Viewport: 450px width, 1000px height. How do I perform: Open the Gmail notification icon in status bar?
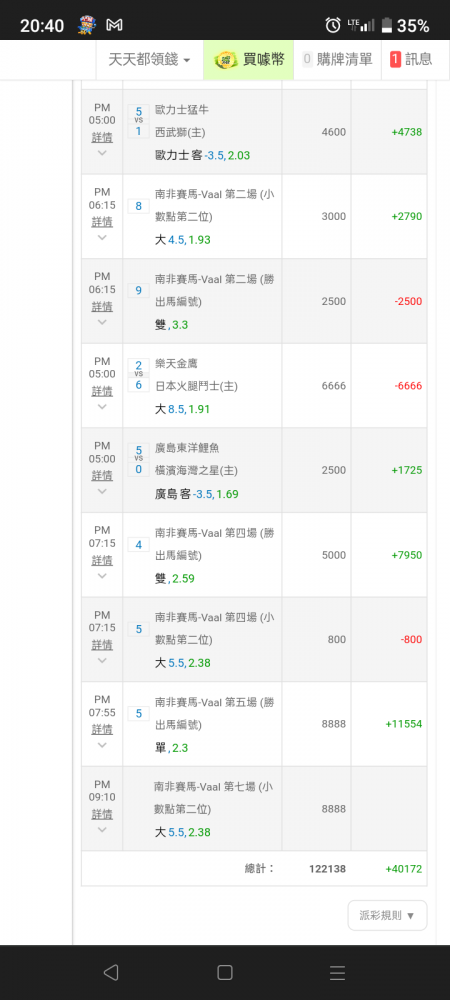pyautogui.click(x=114, y=26)
